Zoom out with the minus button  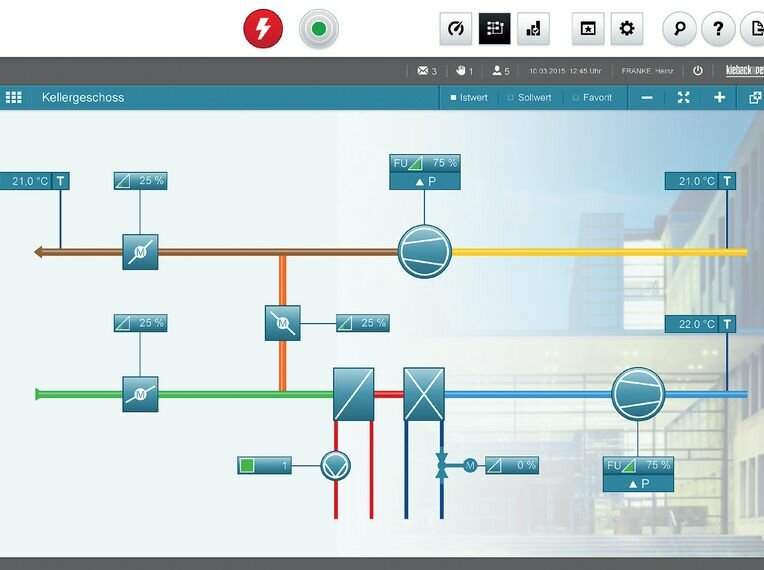[x=647, y=98]
